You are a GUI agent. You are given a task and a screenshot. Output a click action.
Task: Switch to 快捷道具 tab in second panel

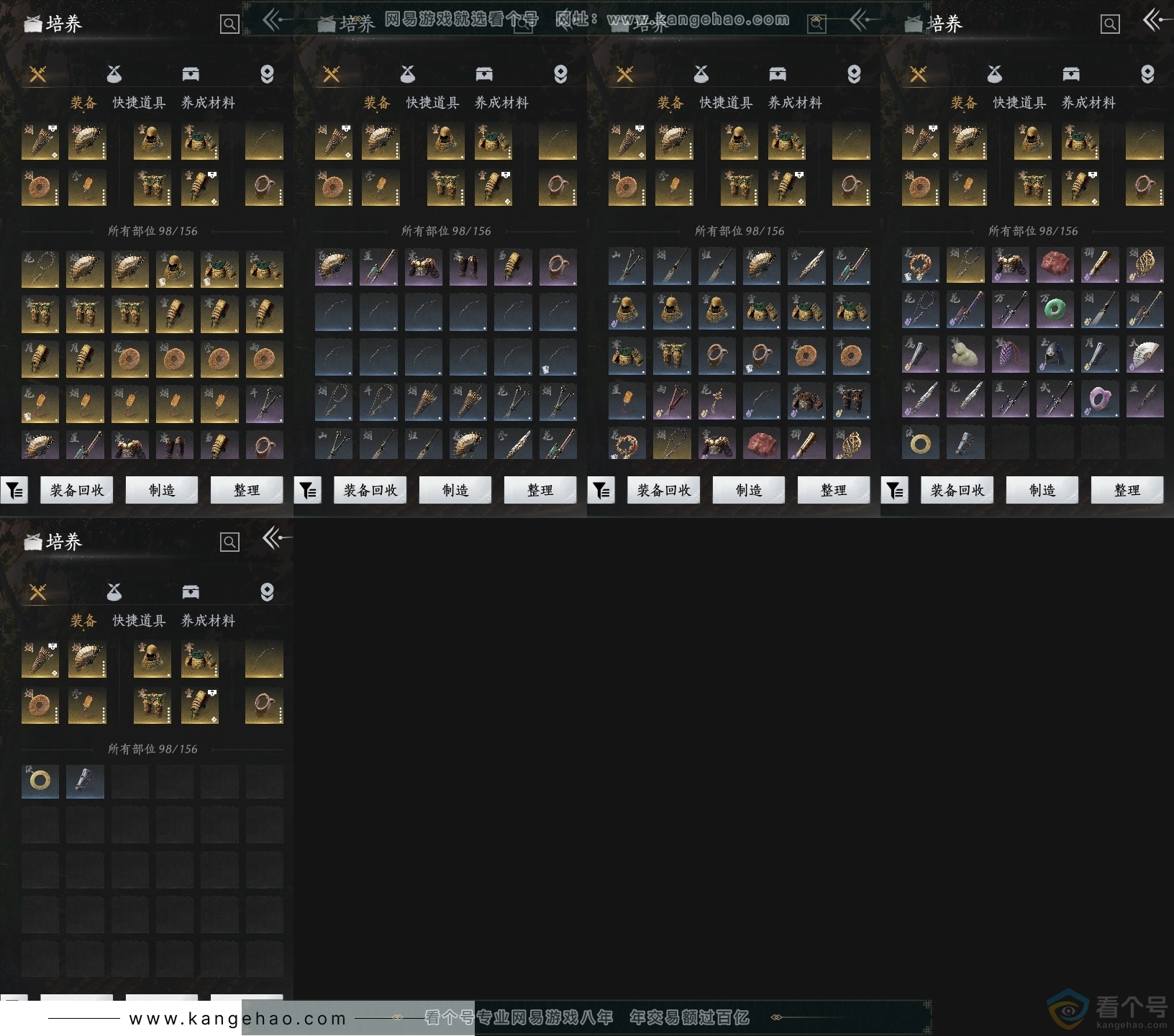coord(433,103)
